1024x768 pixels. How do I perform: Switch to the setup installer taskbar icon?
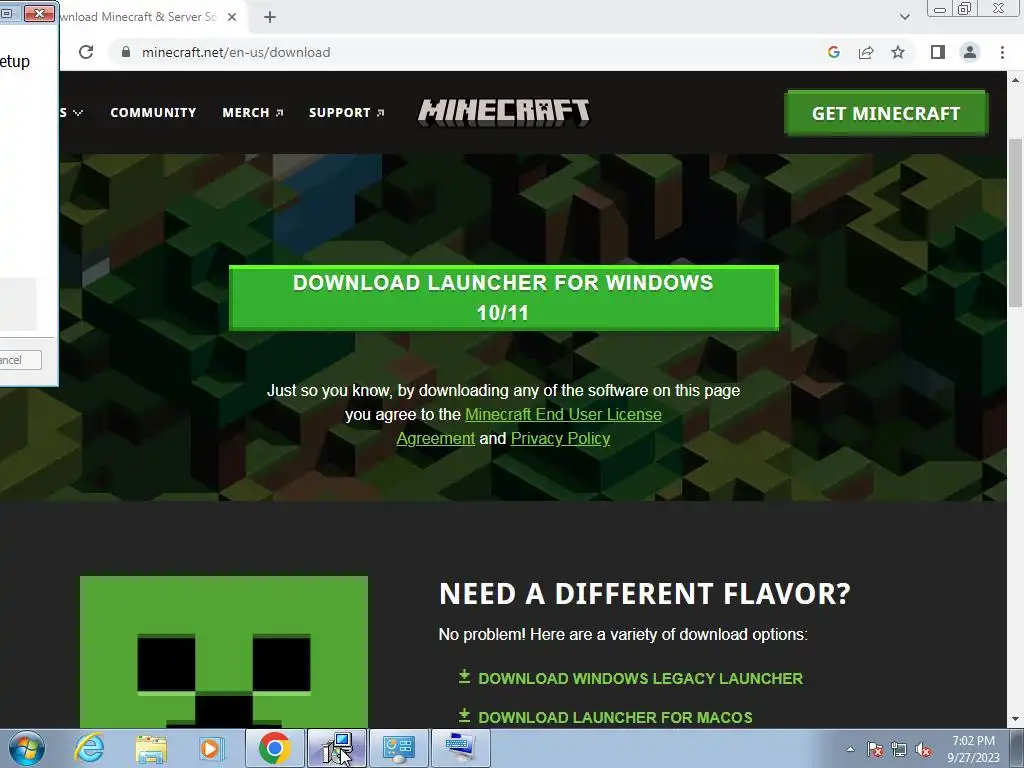click(337, 748)
